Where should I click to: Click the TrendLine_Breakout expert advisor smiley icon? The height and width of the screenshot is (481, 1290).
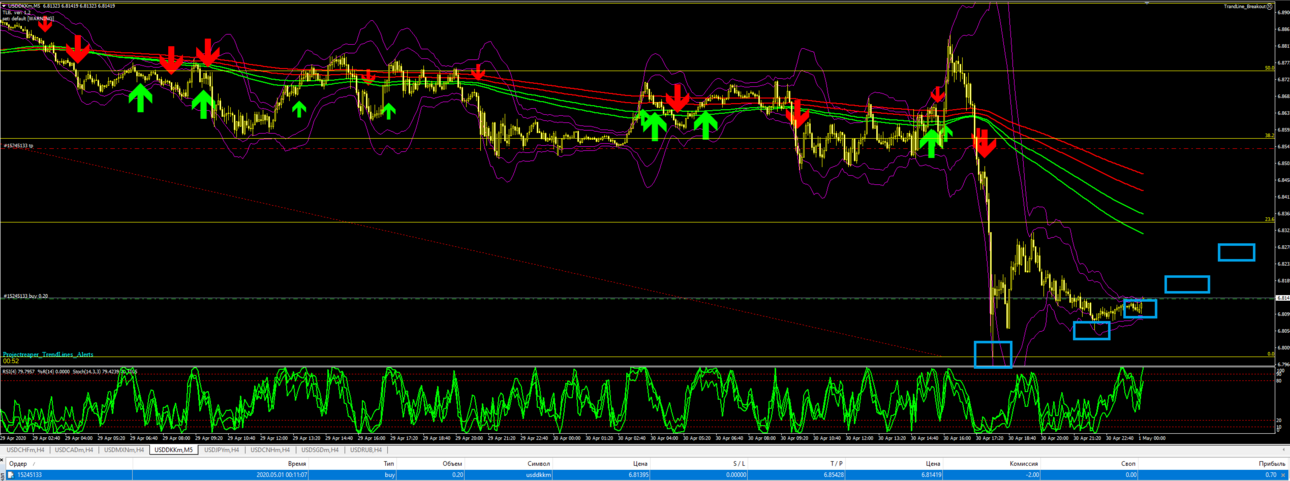[x=1270, y=6]
